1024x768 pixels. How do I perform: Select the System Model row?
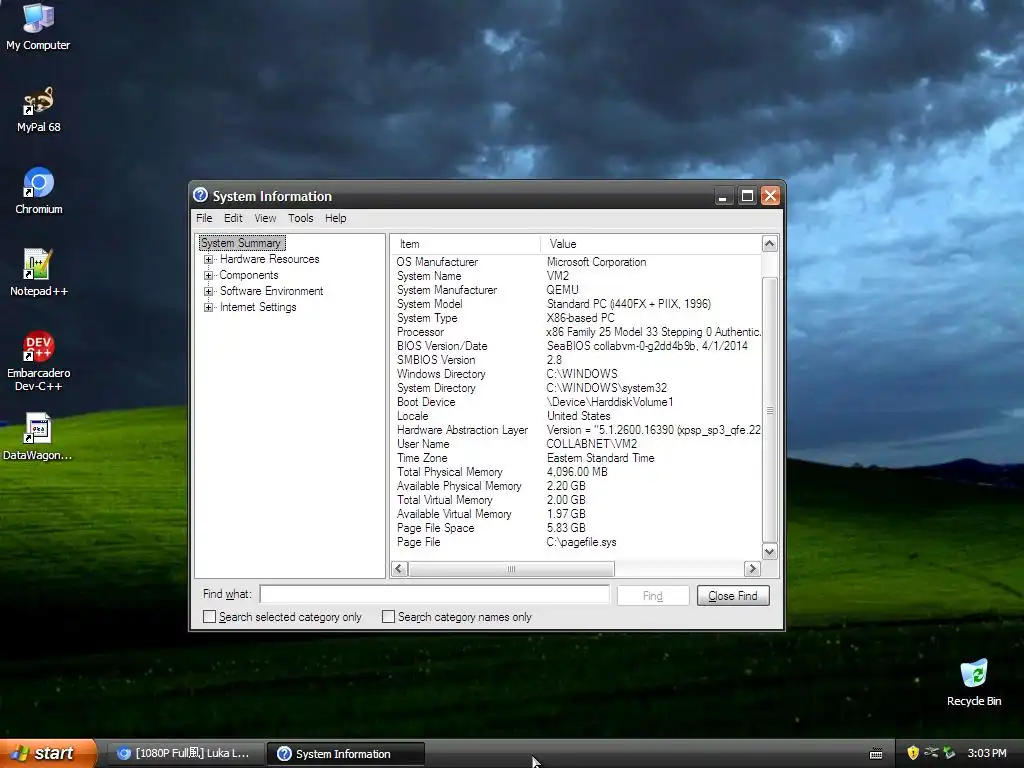(577, 304)
